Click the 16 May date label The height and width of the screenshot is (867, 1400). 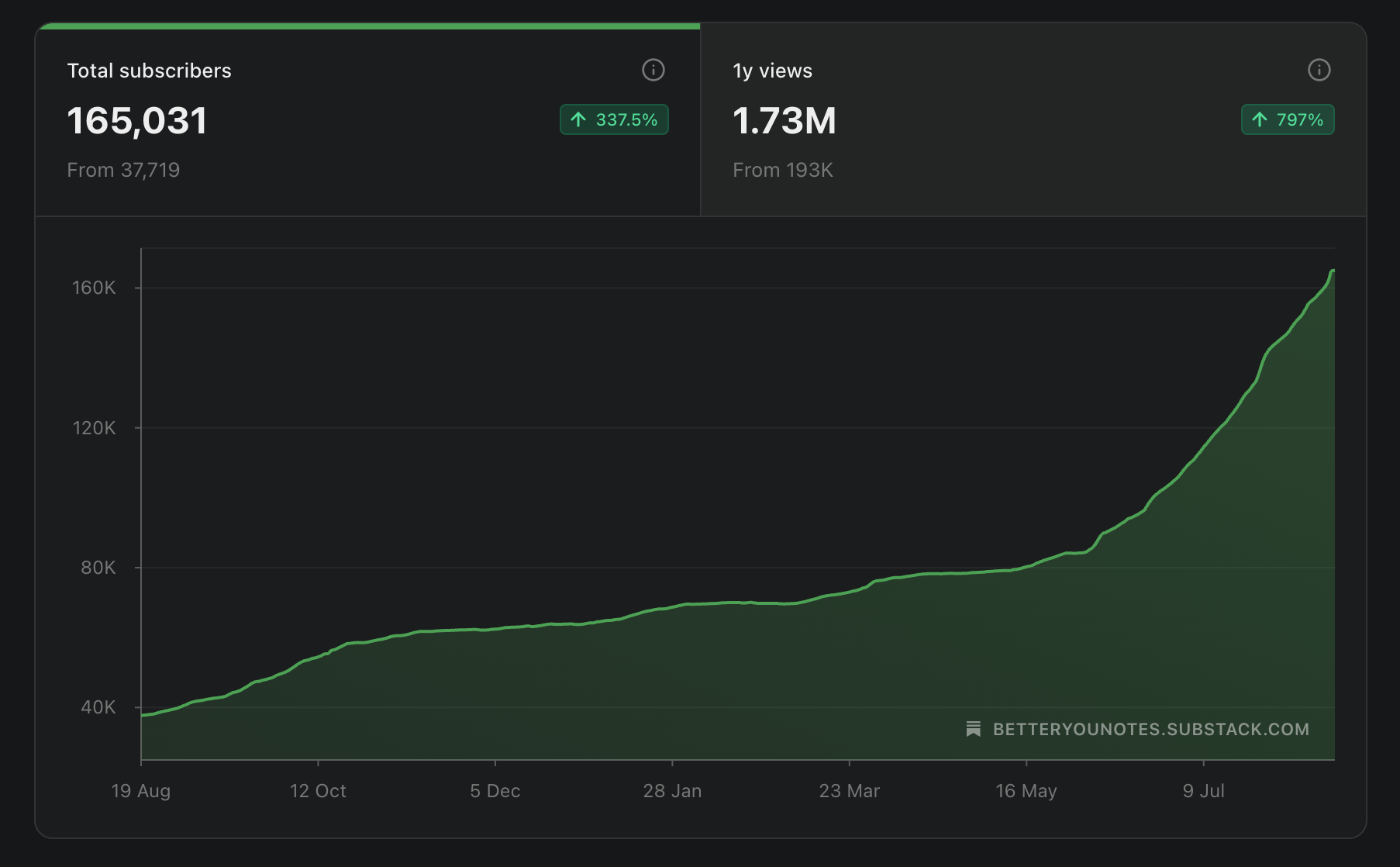(1026, 791)
